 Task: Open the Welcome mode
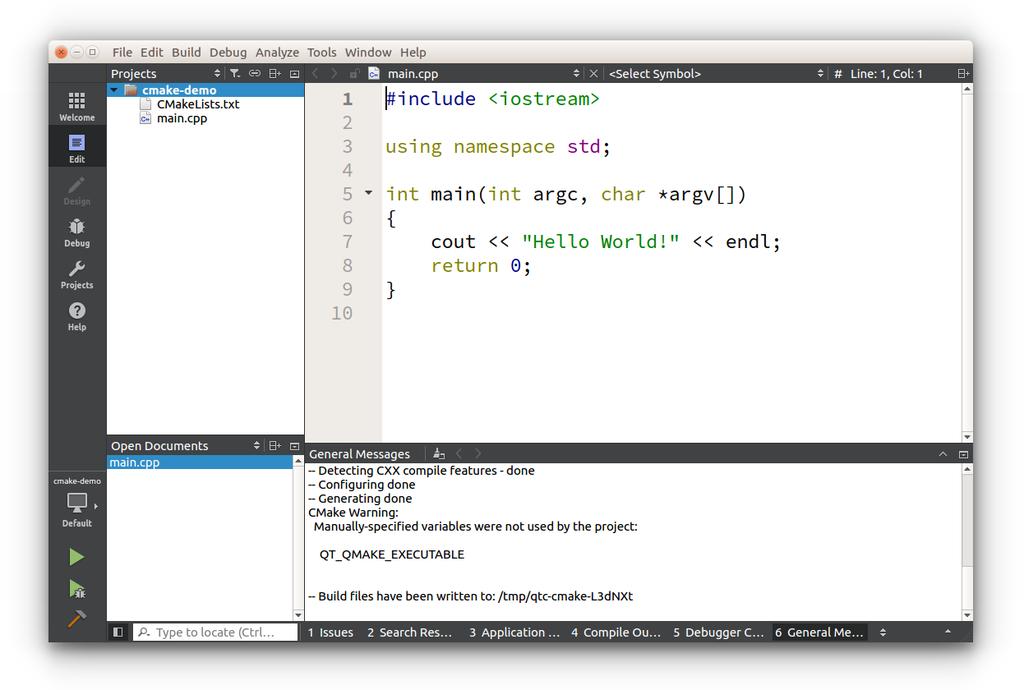pos(76,106)
